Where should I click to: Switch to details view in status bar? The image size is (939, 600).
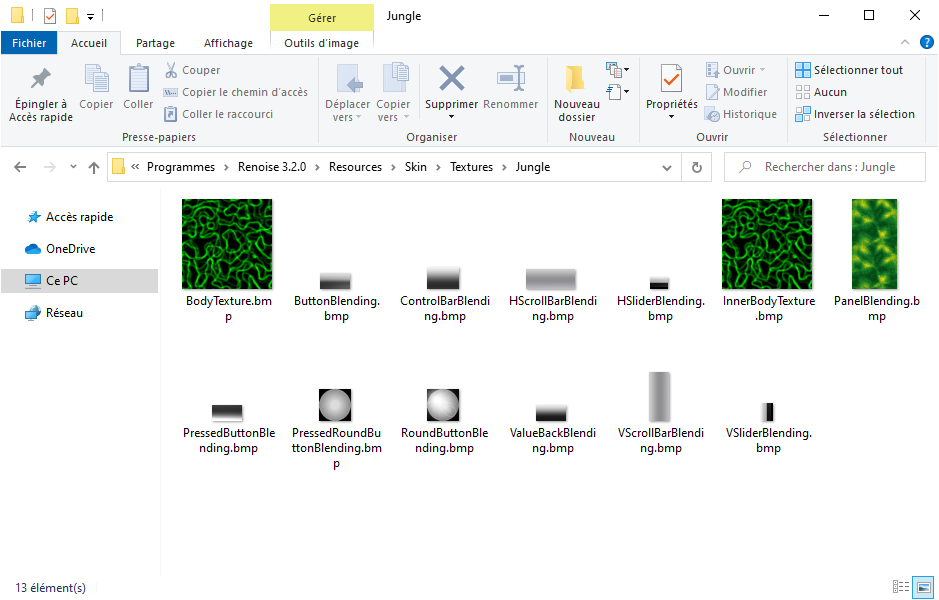901,587
